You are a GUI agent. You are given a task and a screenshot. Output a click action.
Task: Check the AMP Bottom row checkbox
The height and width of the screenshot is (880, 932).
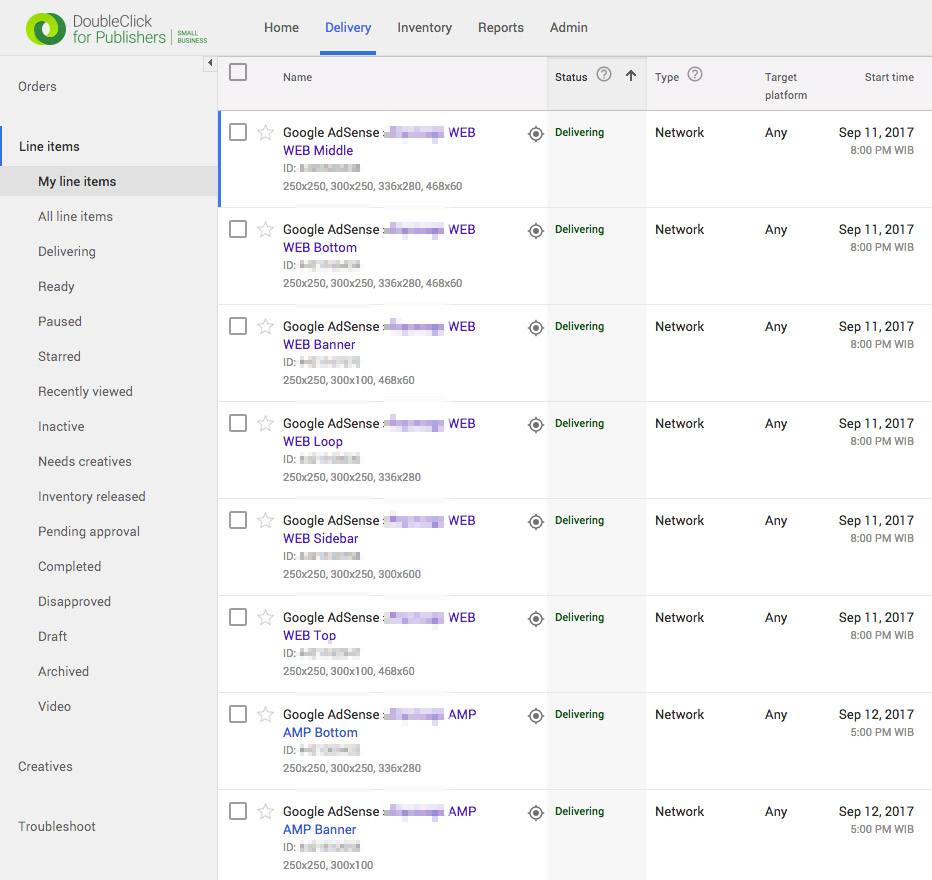pyautogui.click(x=238, y=714)
